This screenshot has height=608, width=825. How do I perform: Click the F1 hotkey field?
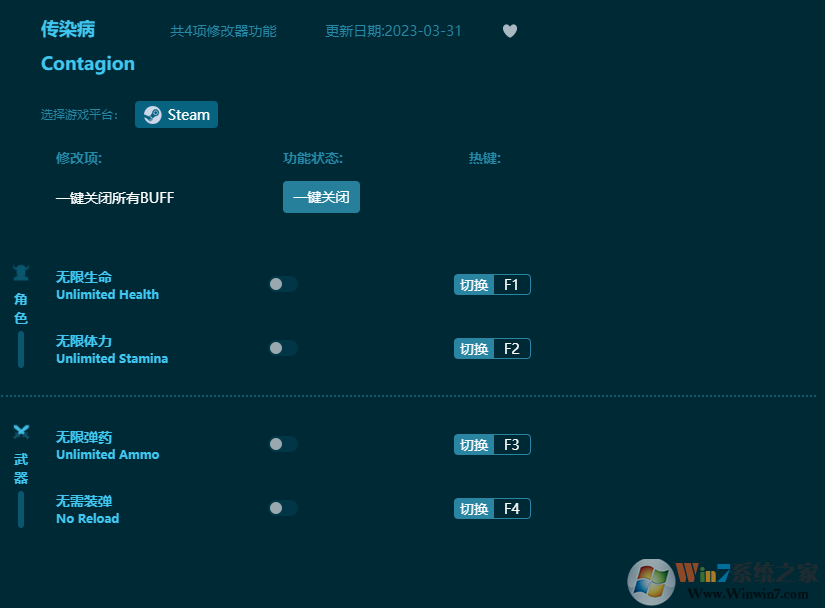[x=512, y=285]
